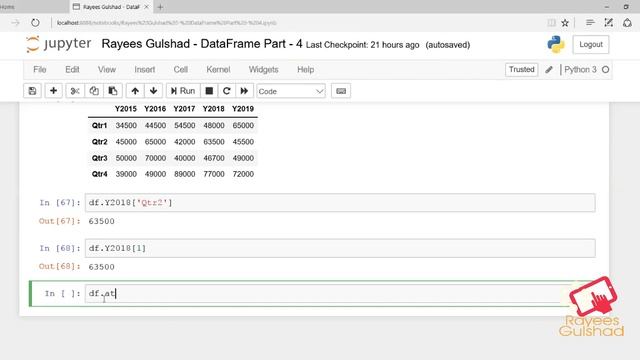
Task: Click the browser forward arrow
Action: point(15,23)
